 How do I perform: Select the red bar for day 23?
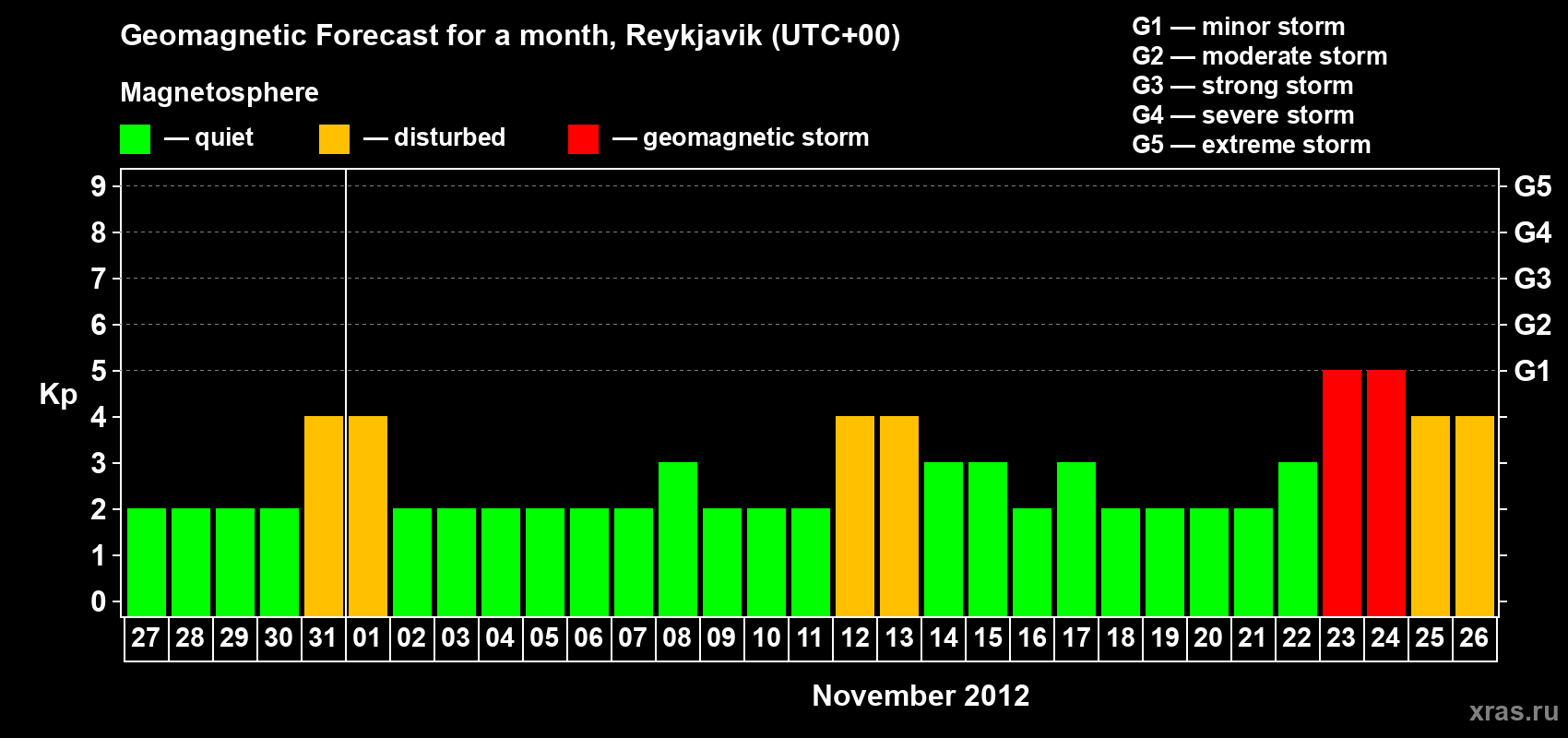[x=1342, y=493]
